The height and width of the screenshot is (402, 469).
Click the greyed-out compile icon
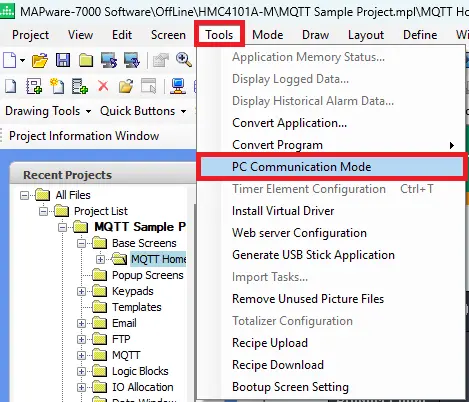(161, 61)
